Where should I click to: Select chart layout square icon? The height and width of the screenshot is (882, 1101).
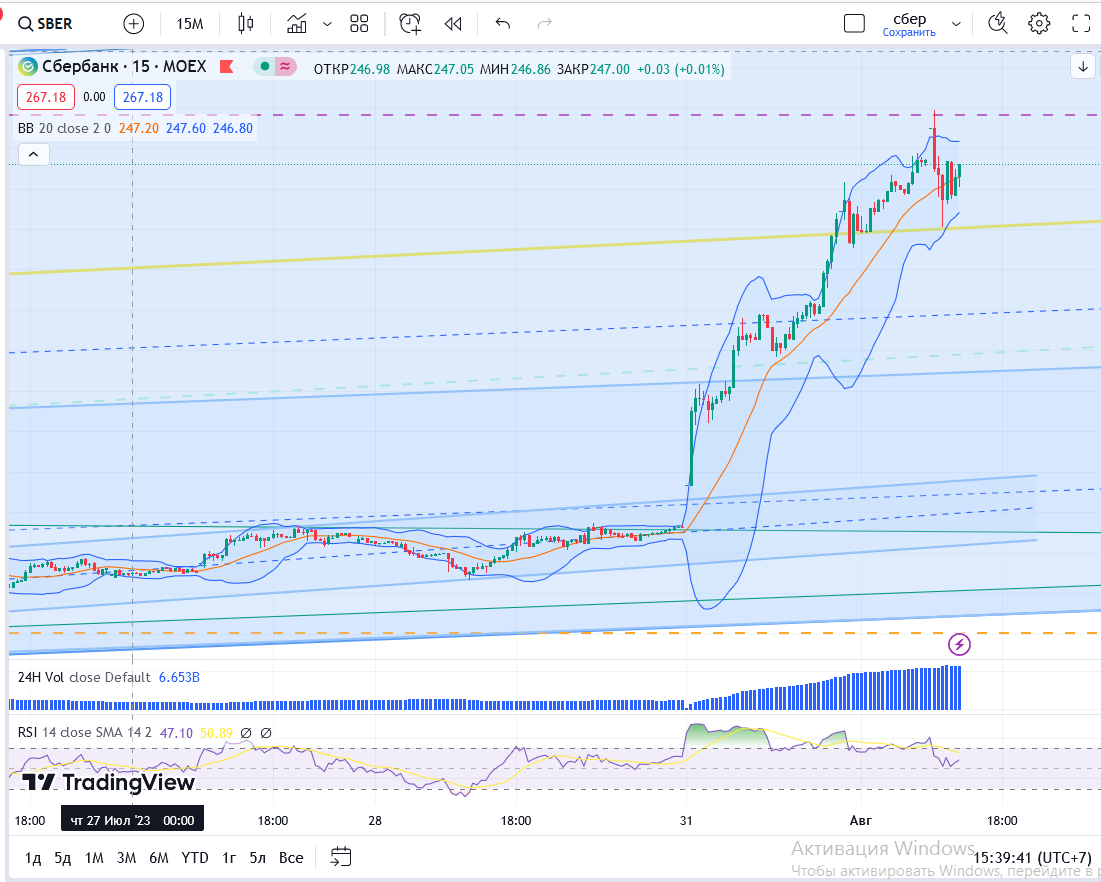pos(854,24)
